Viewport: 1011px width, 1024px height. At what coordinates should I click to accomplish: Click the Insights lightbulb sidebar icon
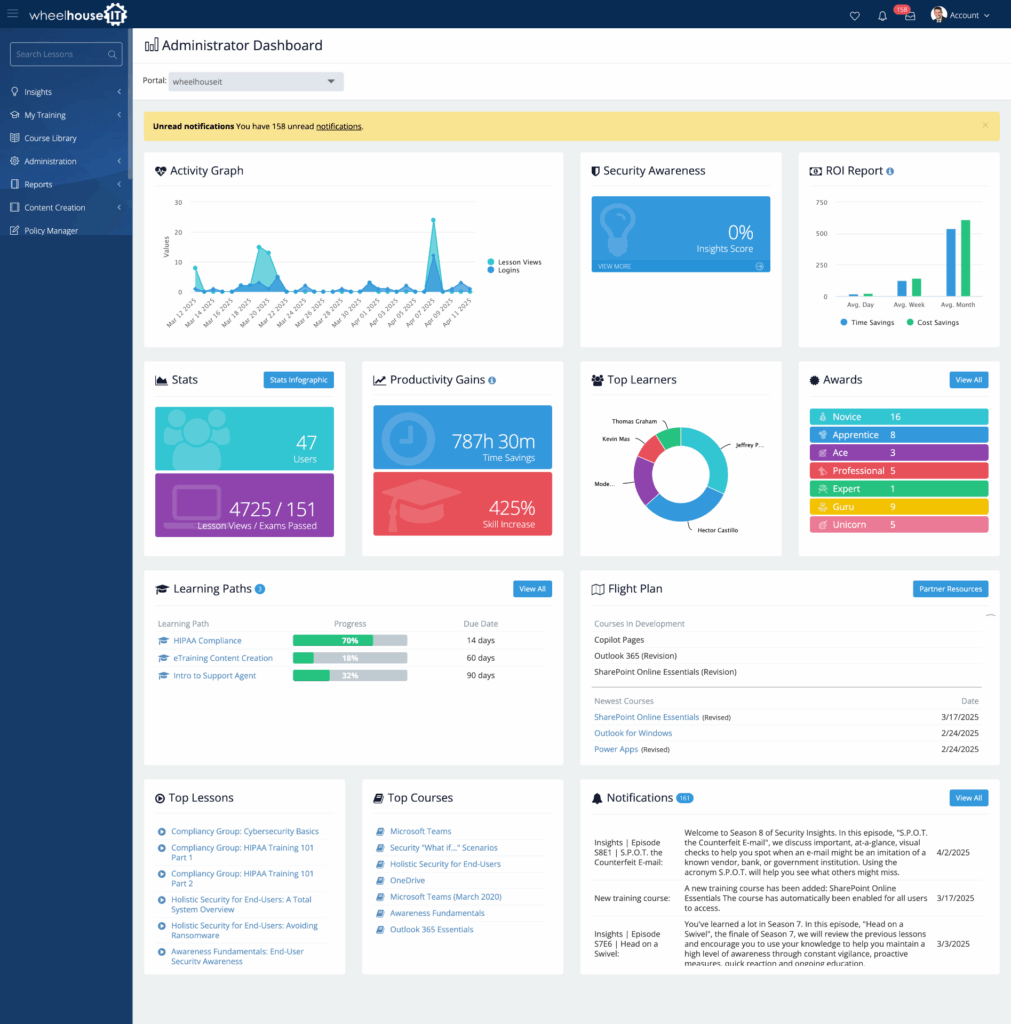[x=14, y=91]
